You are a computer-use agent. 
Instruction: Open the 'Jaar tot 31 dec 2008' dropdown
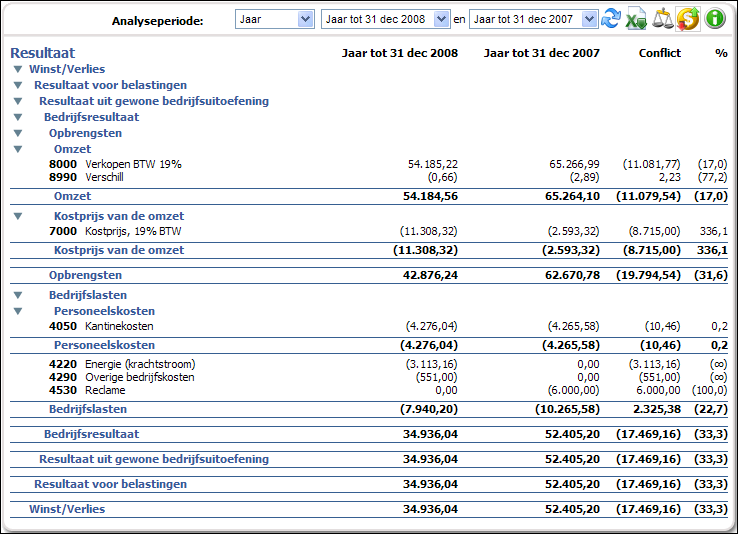385,19
